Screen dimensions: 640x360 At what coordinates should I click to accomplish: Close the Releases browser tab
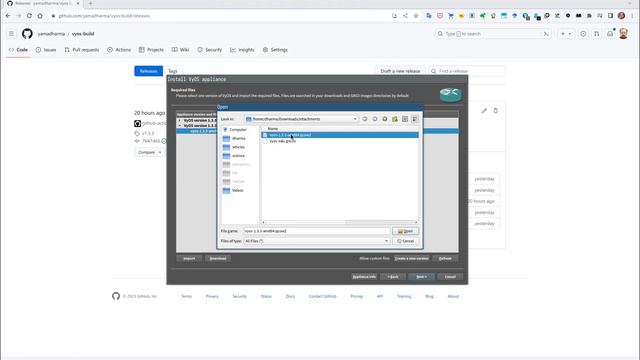coord(78,3)
